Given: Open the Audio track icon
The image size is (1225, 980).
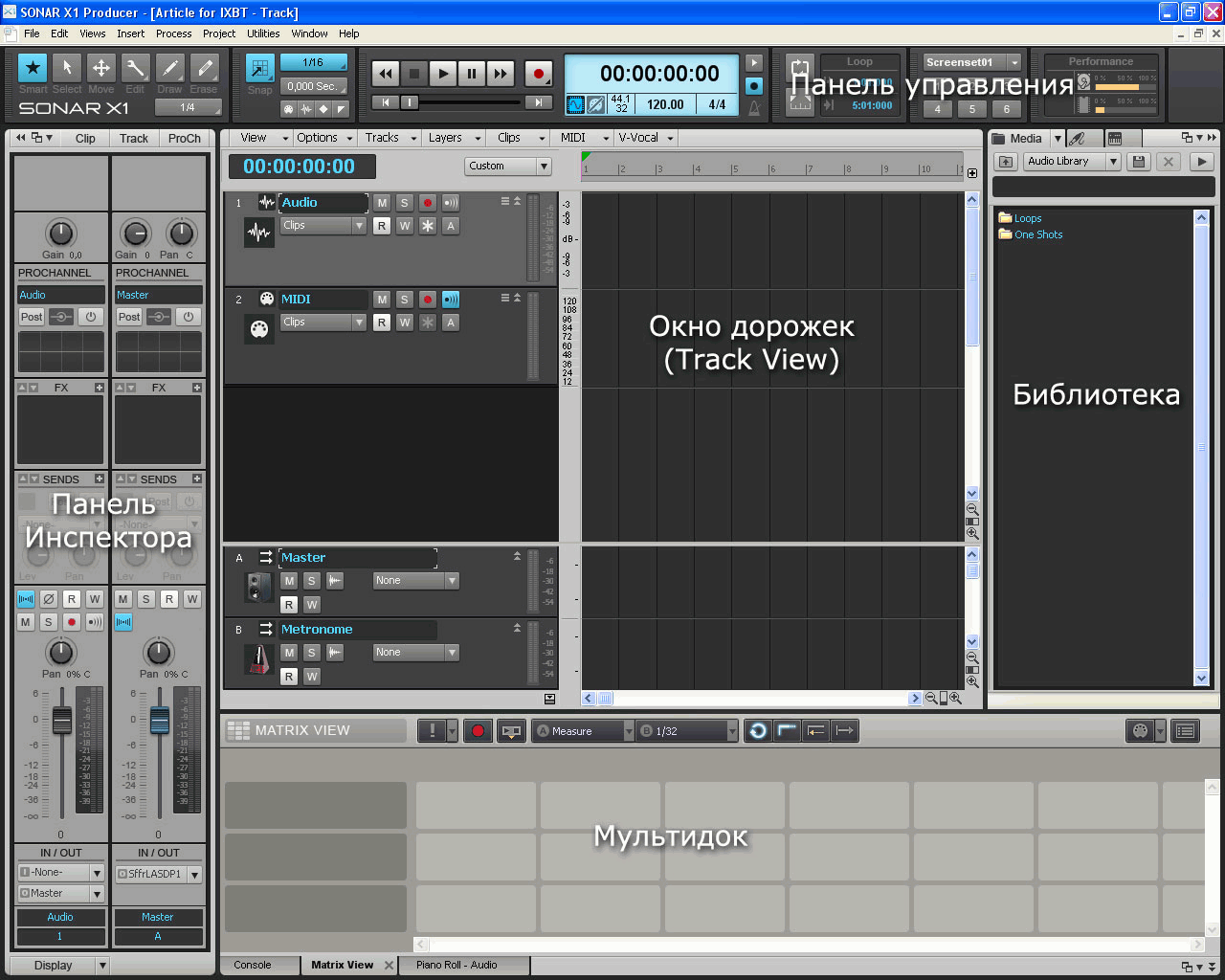Looking at the screenshot, I should 258,233.
